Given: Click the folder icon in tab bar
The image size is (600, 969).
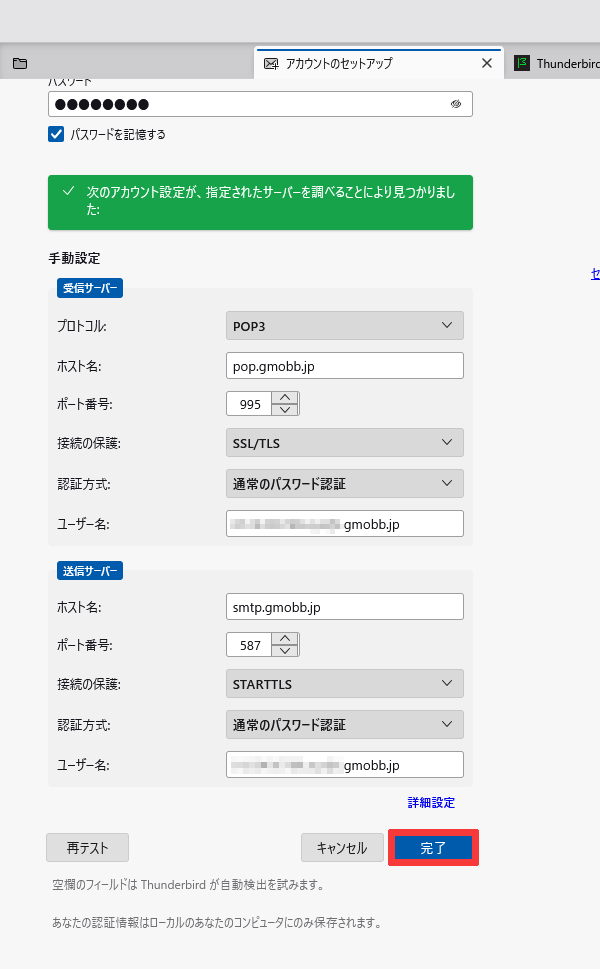Looking at the screenshot, I should [x=20, y=63].
